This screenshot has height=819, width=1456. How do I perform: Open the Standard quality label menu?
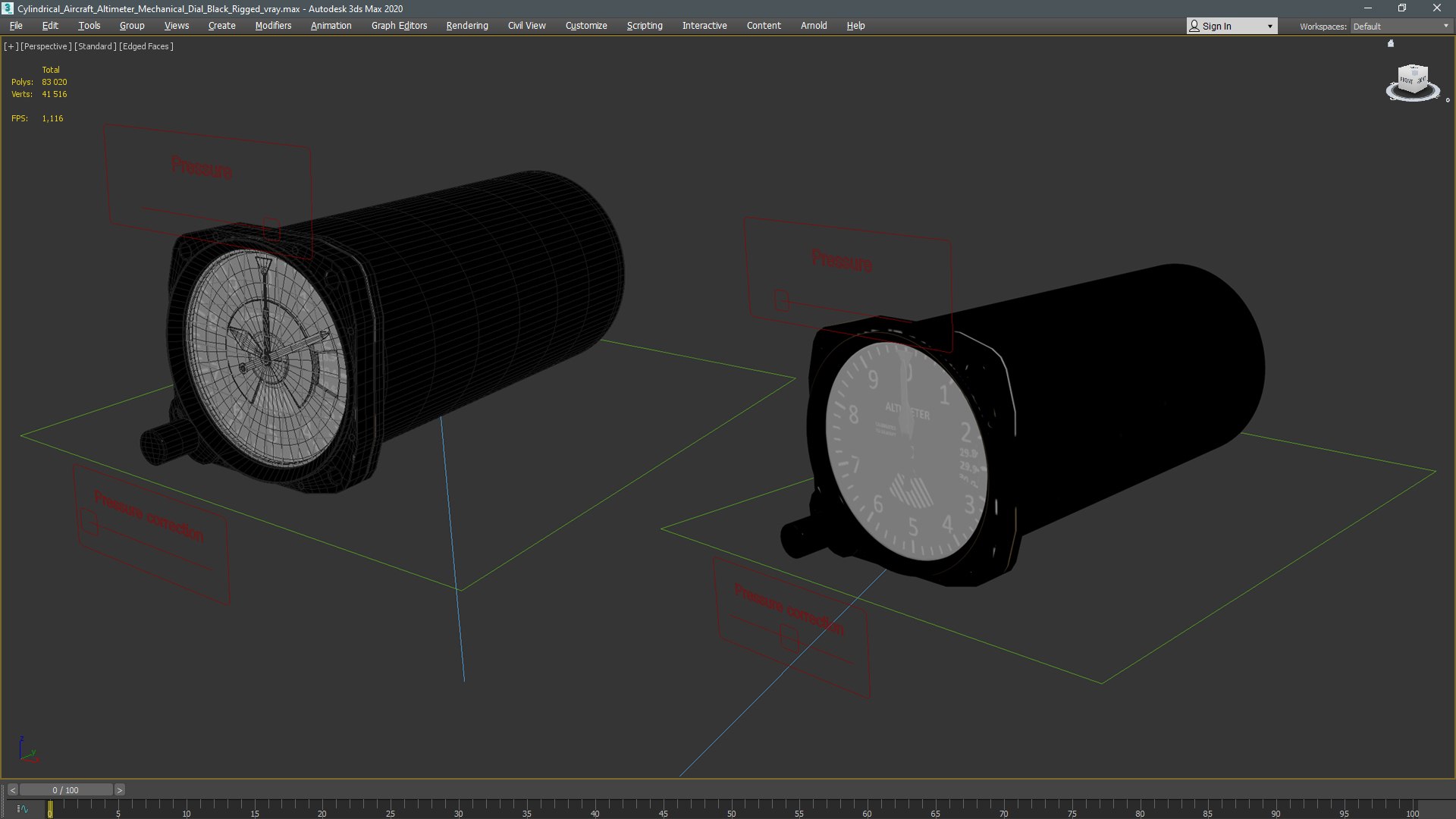pyautogui.click(x=95, y=46)
